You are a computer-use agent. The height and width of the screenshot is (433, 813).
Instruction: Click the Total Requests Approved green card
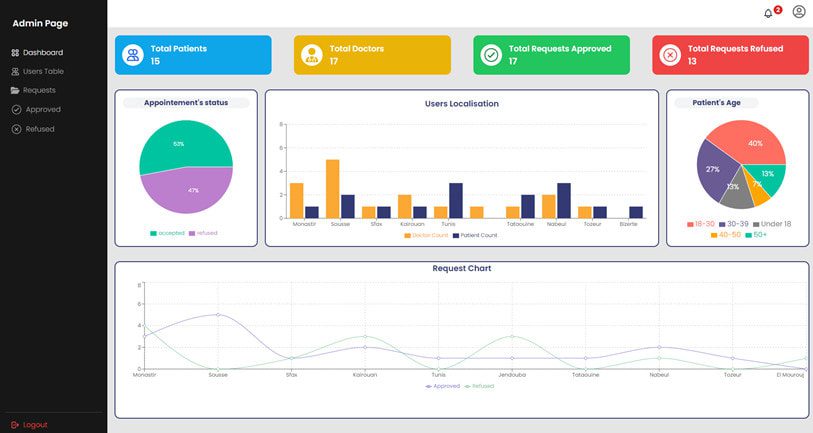[x=552, y=55]
